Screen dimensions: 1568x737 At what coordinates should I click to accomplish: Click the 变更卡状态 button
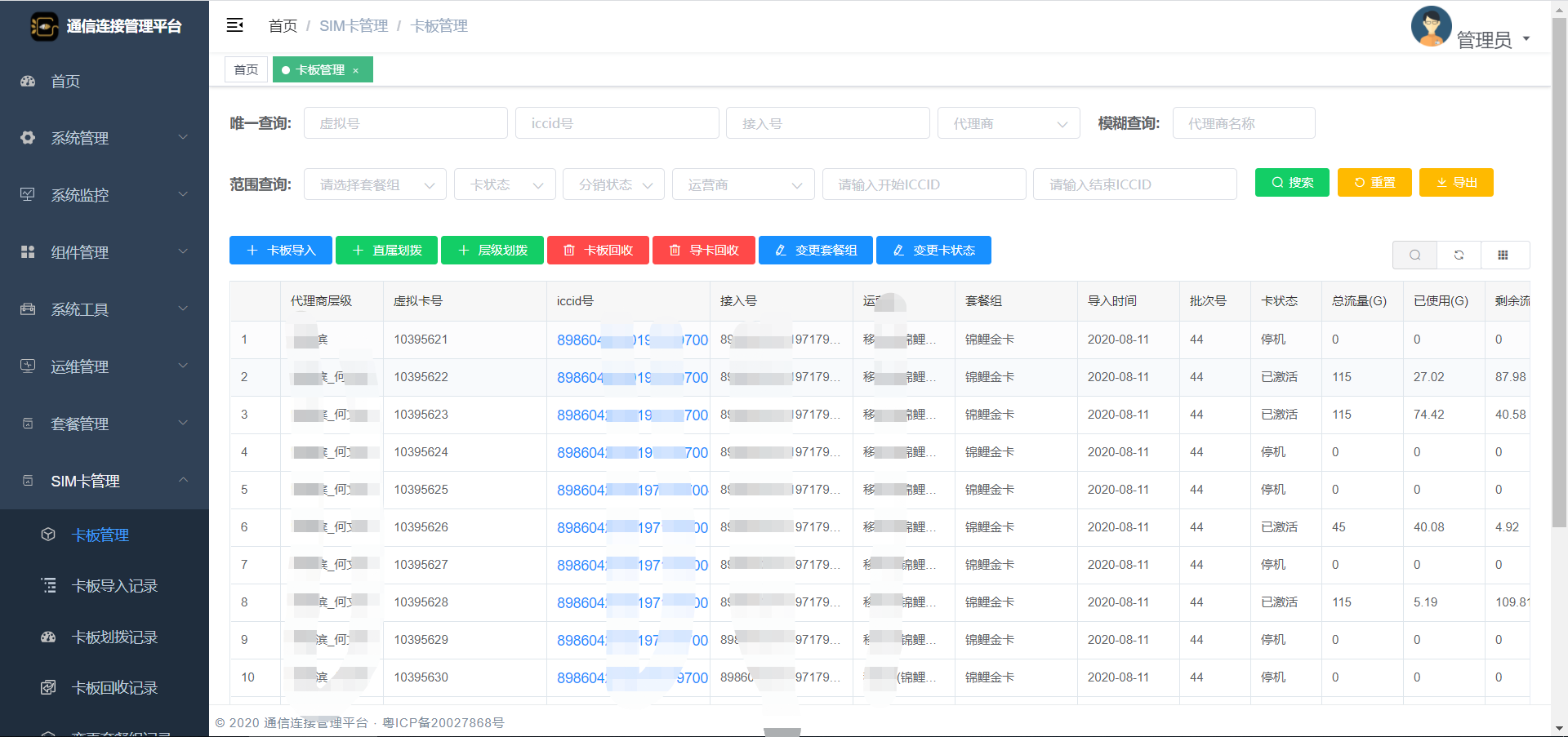933,250
